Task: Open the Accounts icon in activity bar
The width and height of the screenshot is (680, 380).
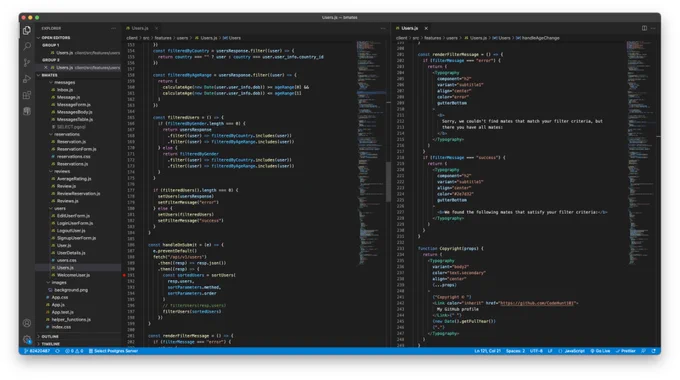Action: pyautogui.click(x=27, y=323)
